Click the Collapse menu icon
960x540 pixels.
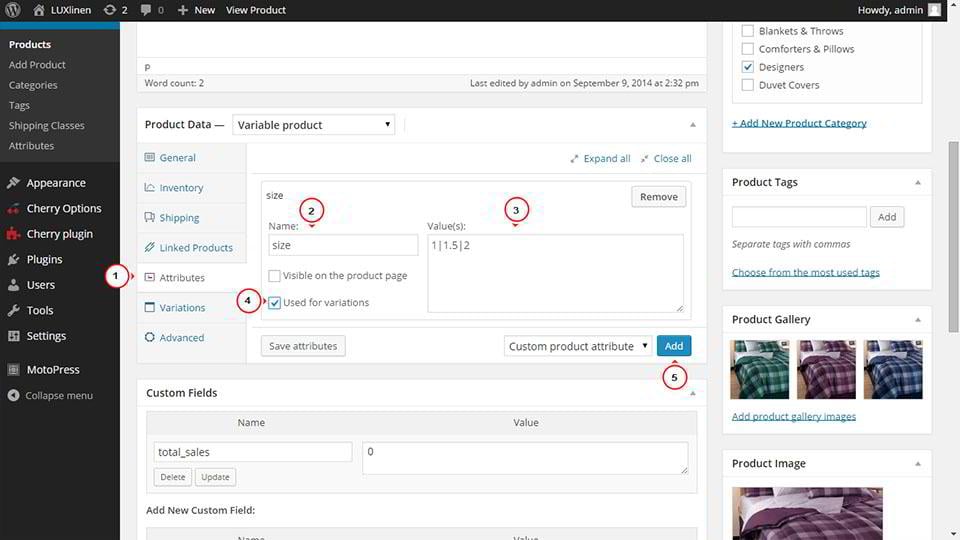pos(13,395)
